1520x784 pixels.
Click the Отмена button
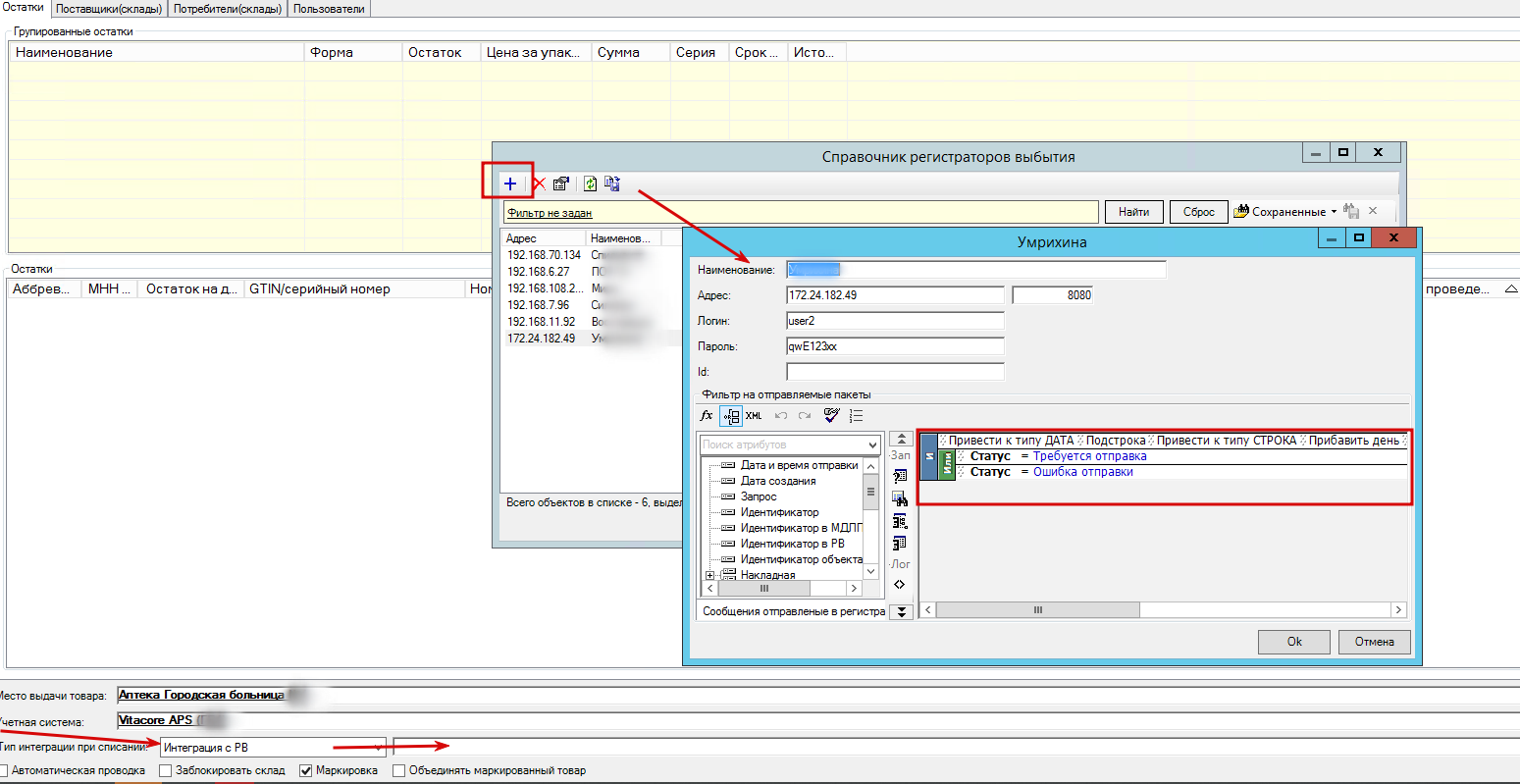[x=1375, y=642]
